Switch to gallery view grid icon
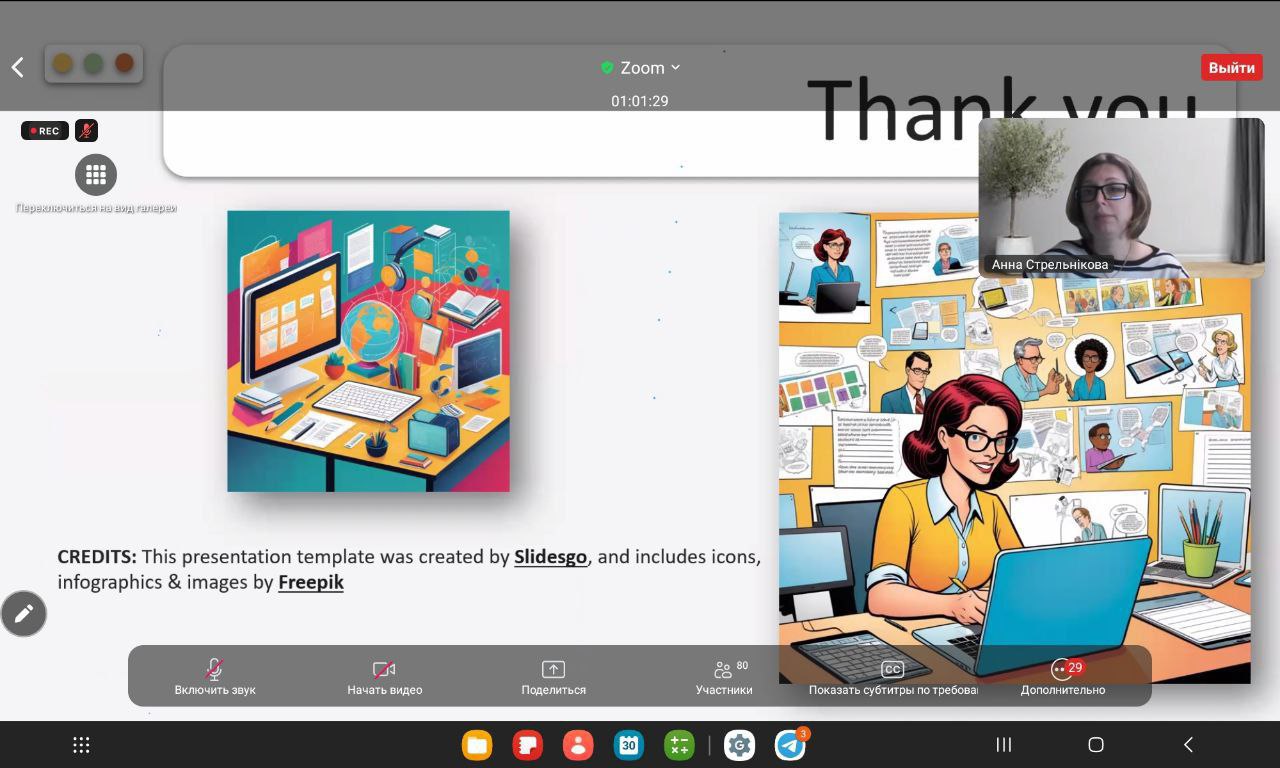The width and height of the screenshot is (1280, 768). click(x=96, y=175)
